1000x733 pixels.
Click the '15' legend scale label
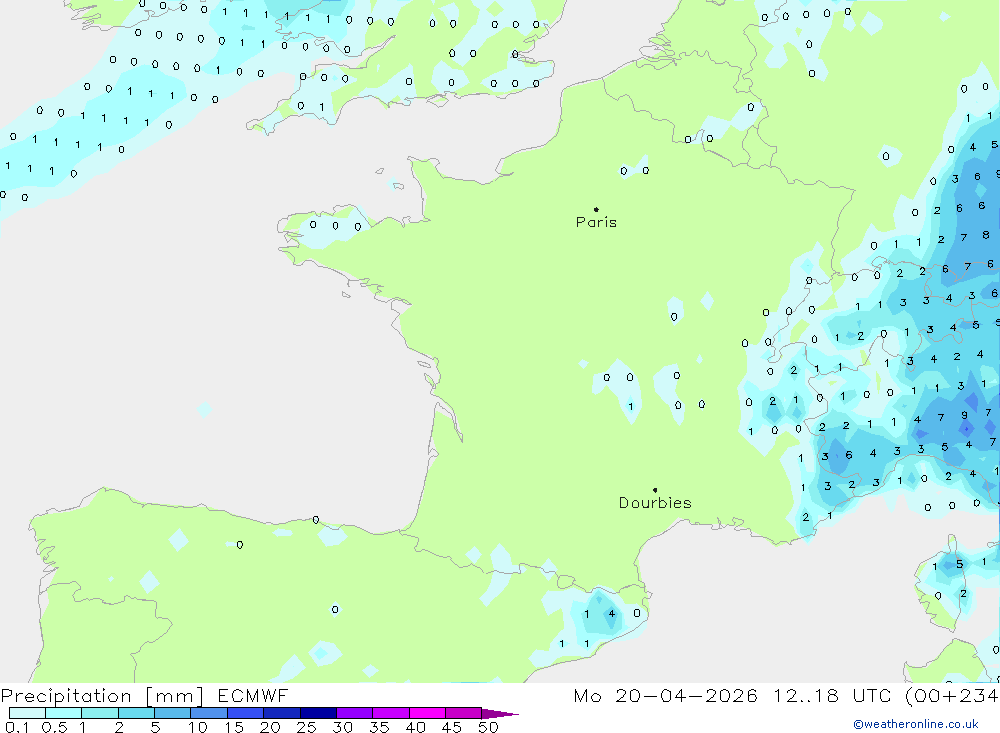[x=234, y=727]
